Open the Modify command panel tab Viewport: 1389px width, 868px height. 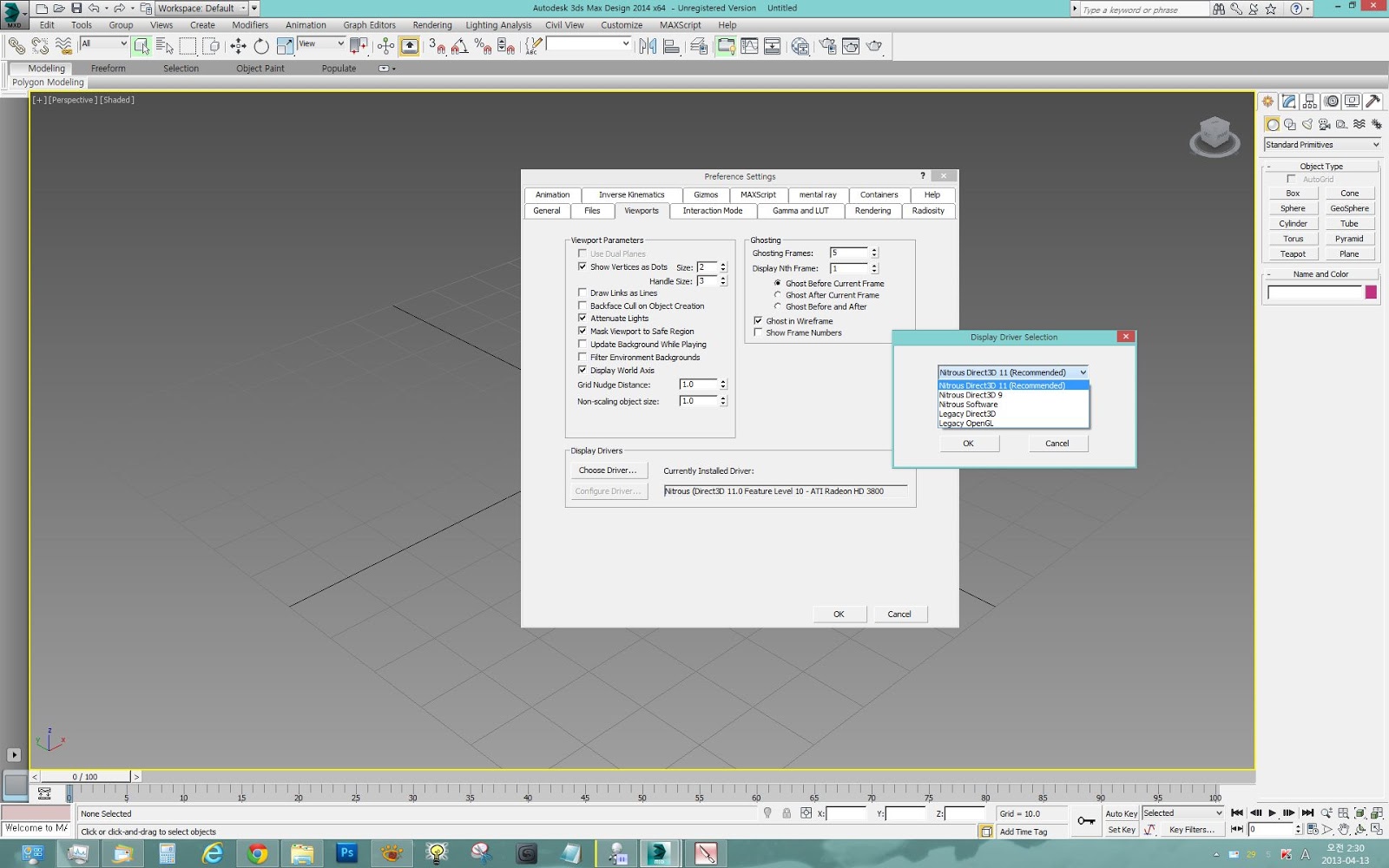[1289, 102]
